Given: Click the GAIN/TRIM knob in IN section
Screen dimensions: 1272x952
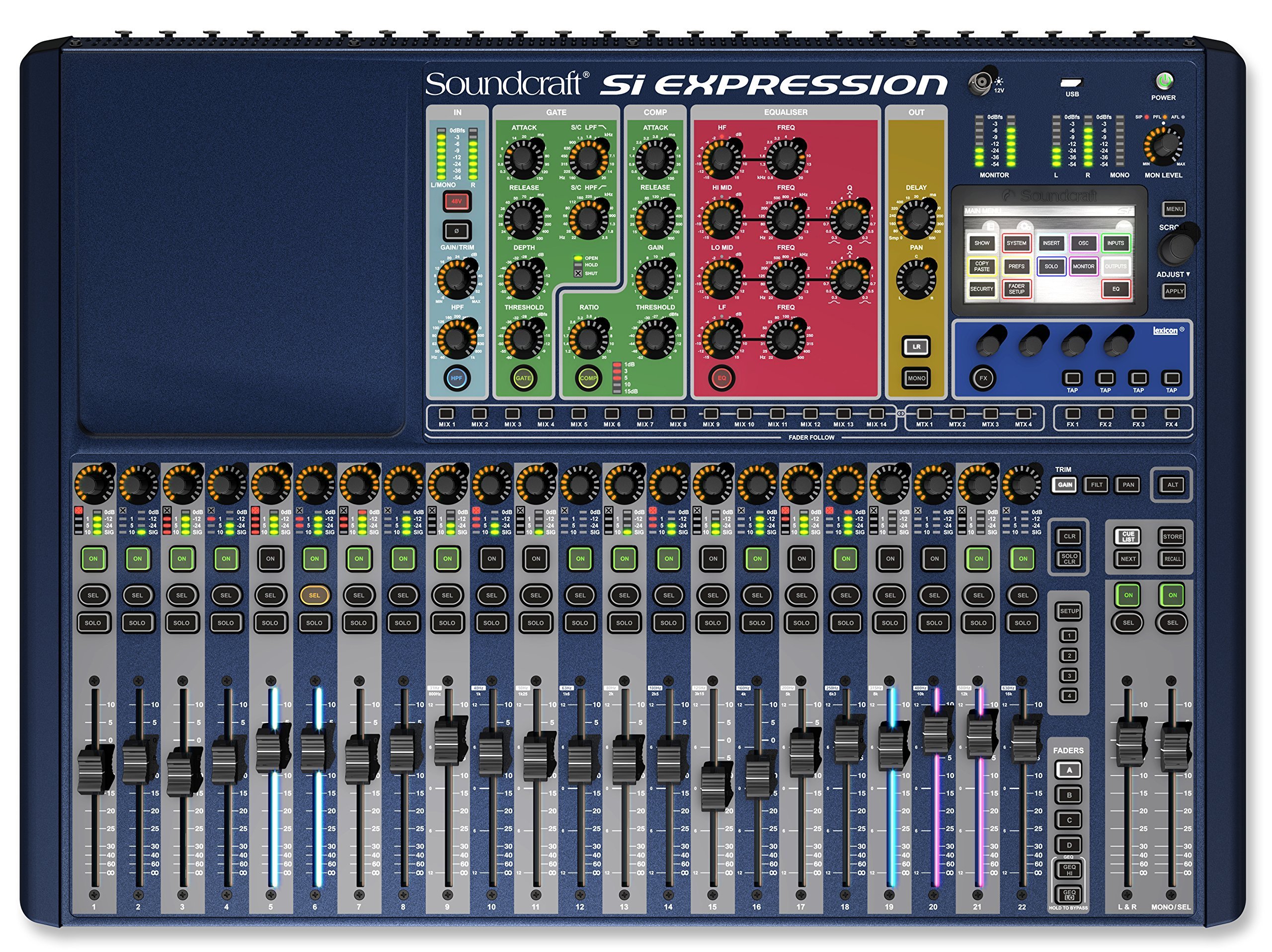Looking at the screenshot, I should point(457,279).
